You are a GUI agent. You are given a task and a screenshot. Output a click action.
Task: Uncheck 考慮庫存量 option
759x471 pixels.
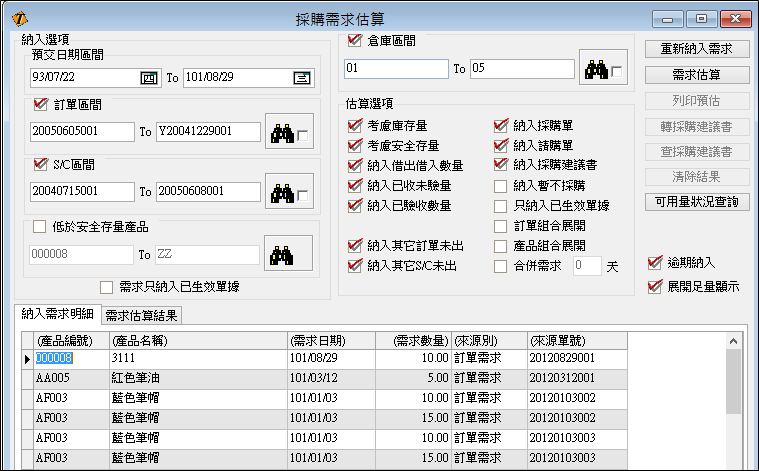click(x=353, y=126)
